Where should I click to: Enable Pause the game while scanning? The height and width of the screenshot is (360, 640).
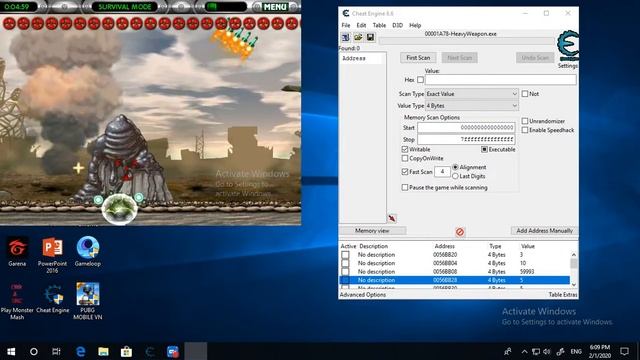click(x=405, y=188)
